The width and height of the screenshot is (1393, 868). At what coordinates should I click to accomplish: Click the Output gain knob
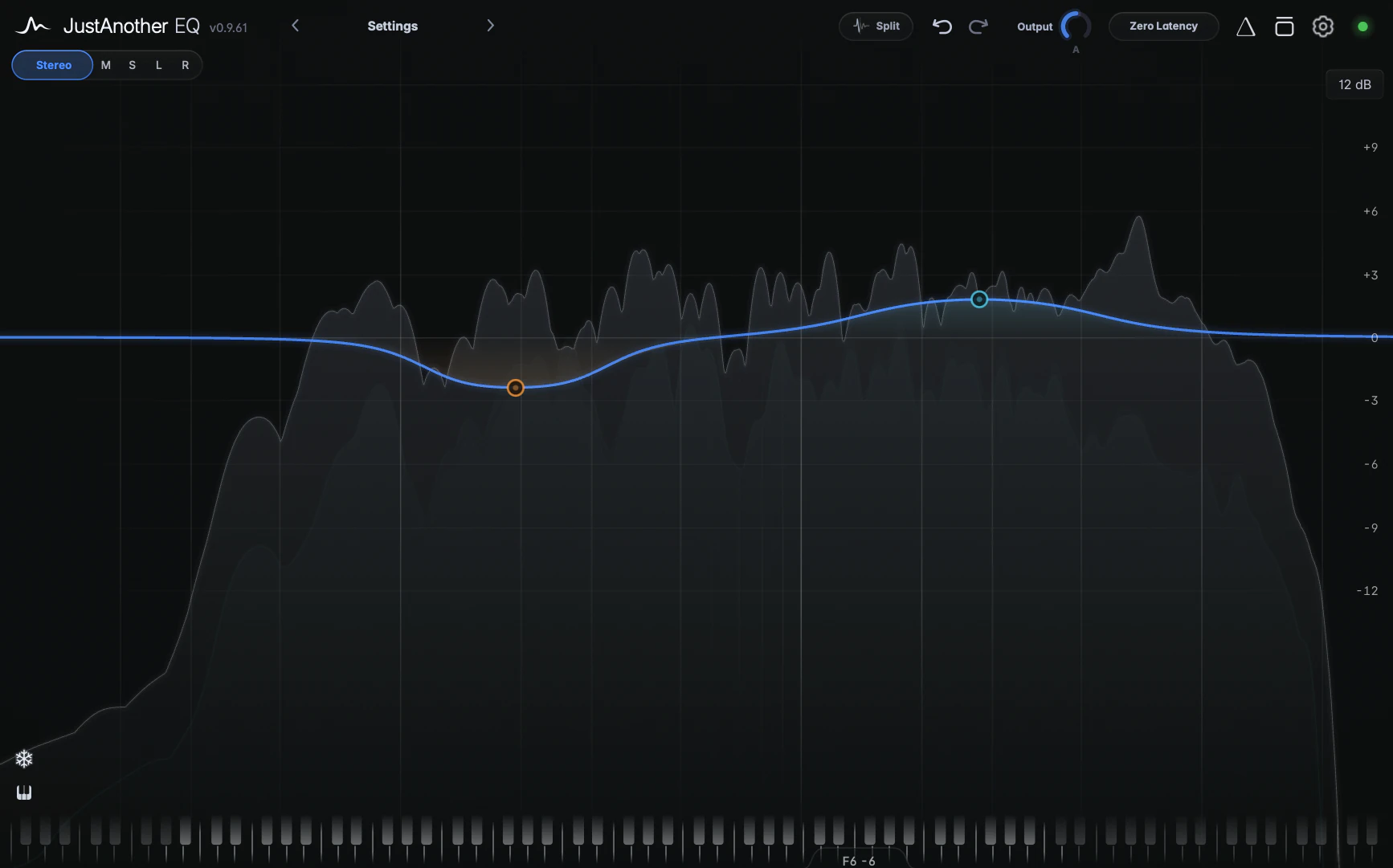1076,26
